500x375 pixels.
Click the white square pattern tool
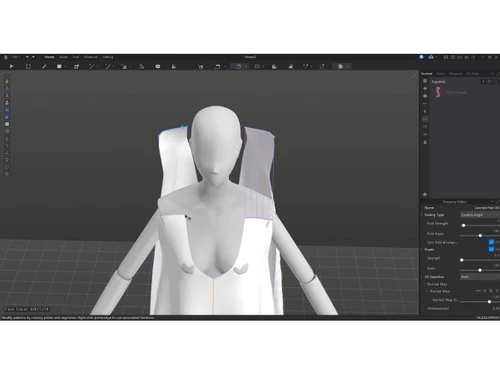[x=59, y=66]
